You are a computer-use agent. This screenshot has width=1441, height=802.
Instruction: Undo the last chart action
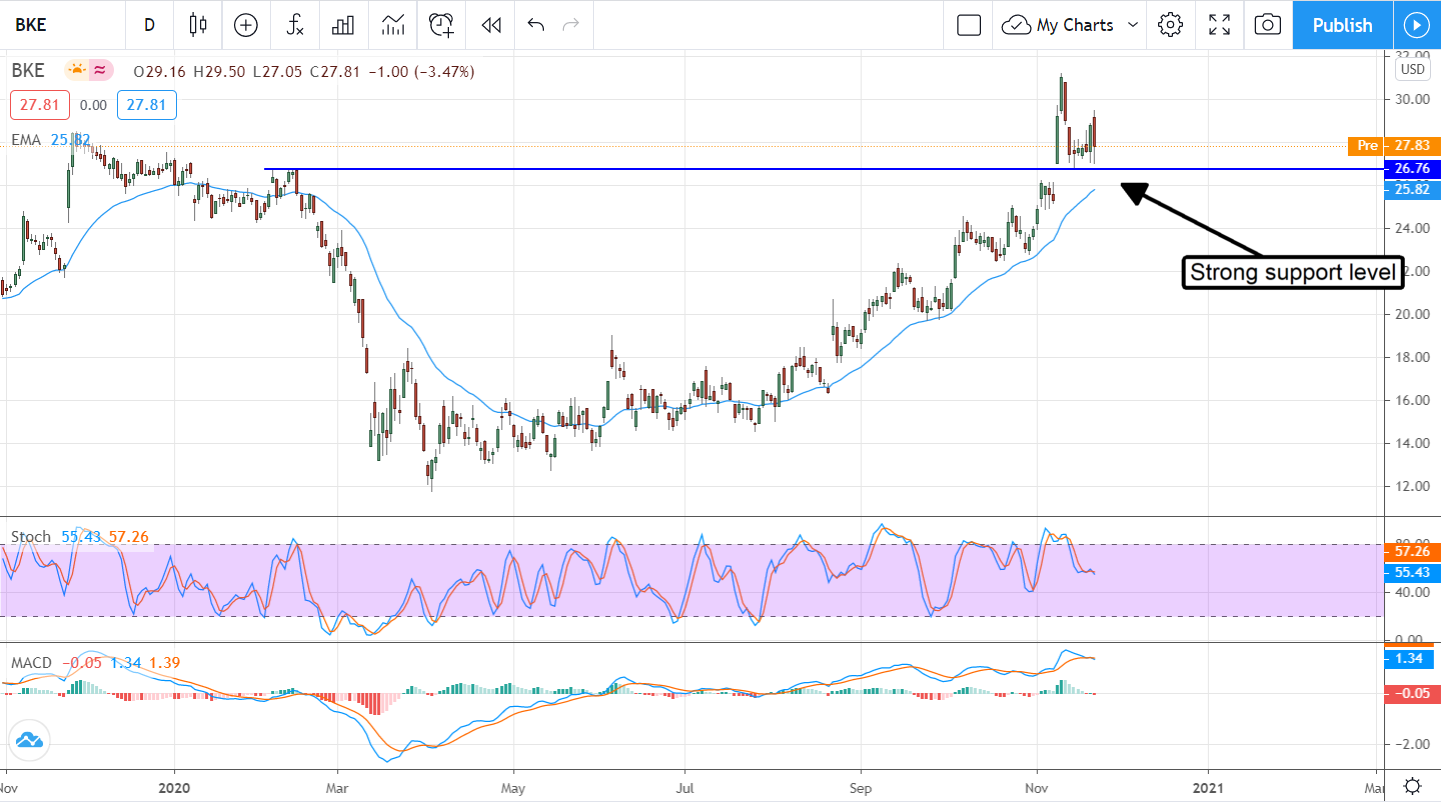point(536,25)
